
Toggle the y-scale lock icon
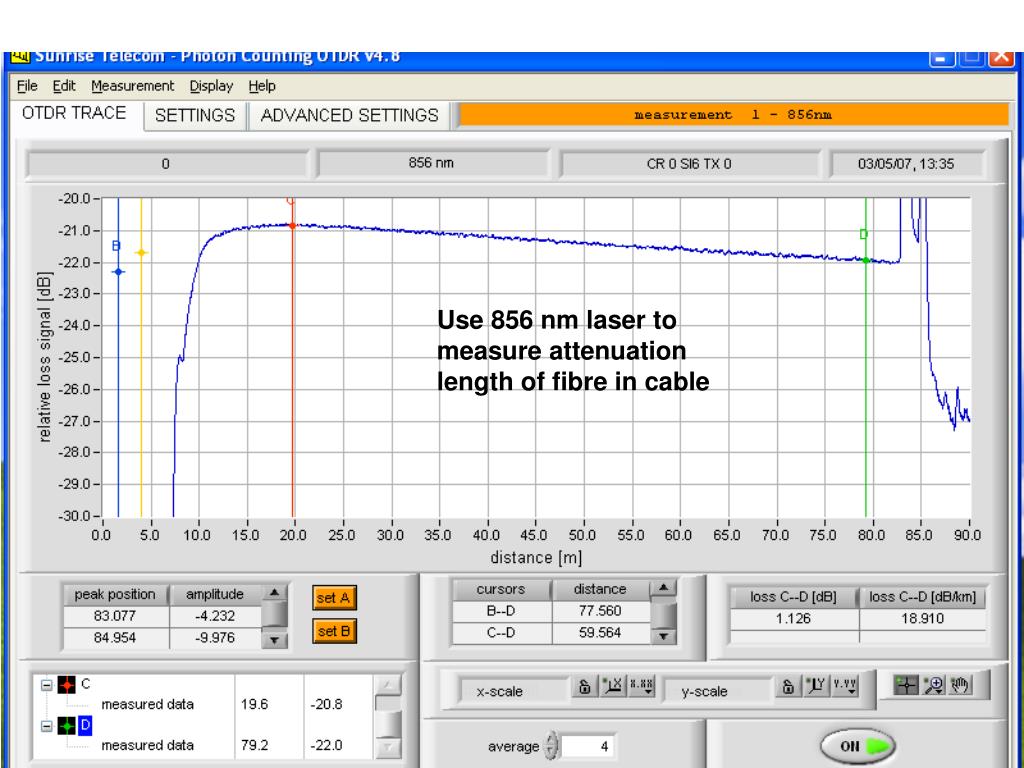click(x=788, y=686)
